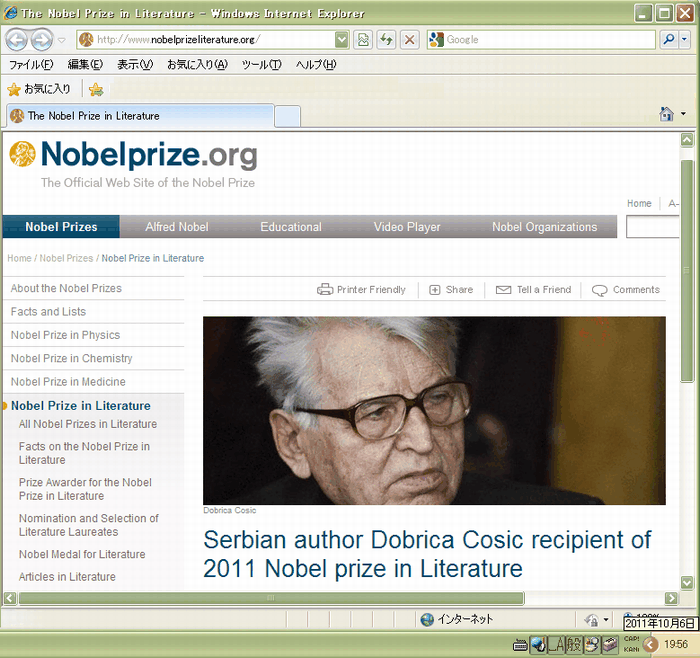Open Nobel Prize in Physics sidebar link
The height and width of the screenshot is (658, 700).
point(65,335)
